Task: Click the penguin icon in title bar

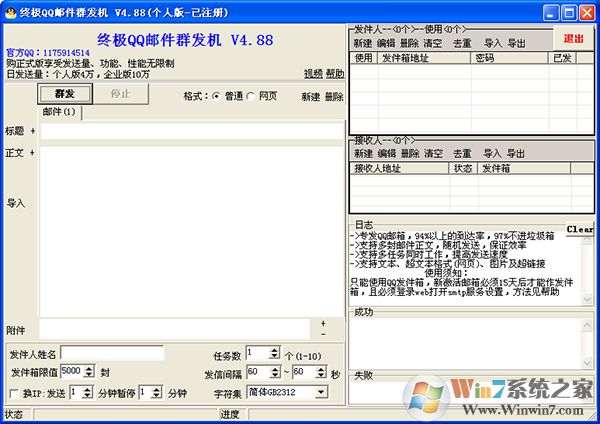Action: [10, 13]
